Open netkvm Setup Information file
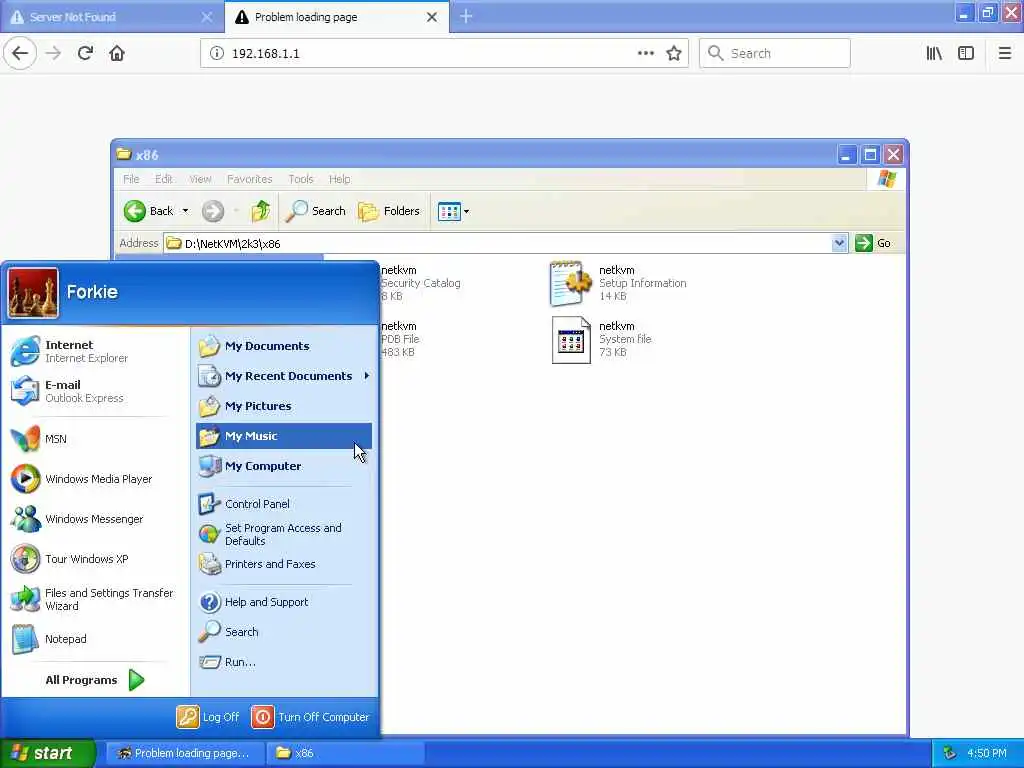The height and width of the screenshot is (768, 1024). [618, 283]
